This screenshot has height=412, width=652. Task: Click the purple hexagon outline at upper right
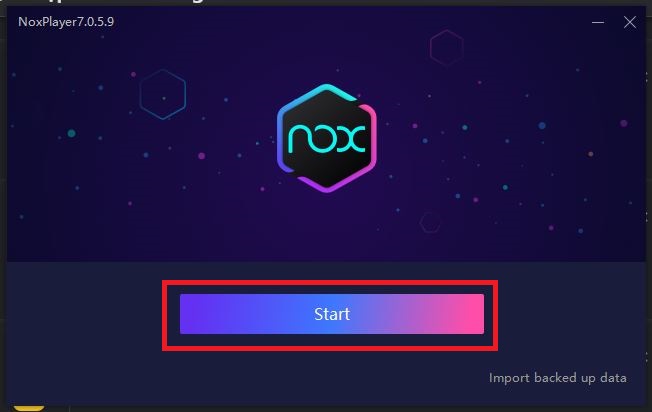447,48
